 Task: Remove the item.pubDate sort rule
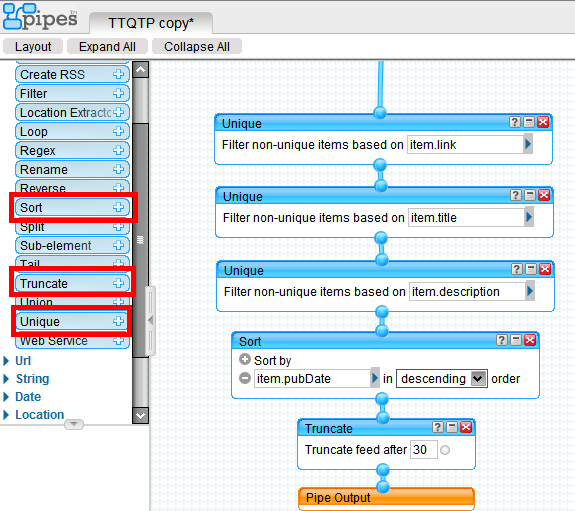[245, 378]
